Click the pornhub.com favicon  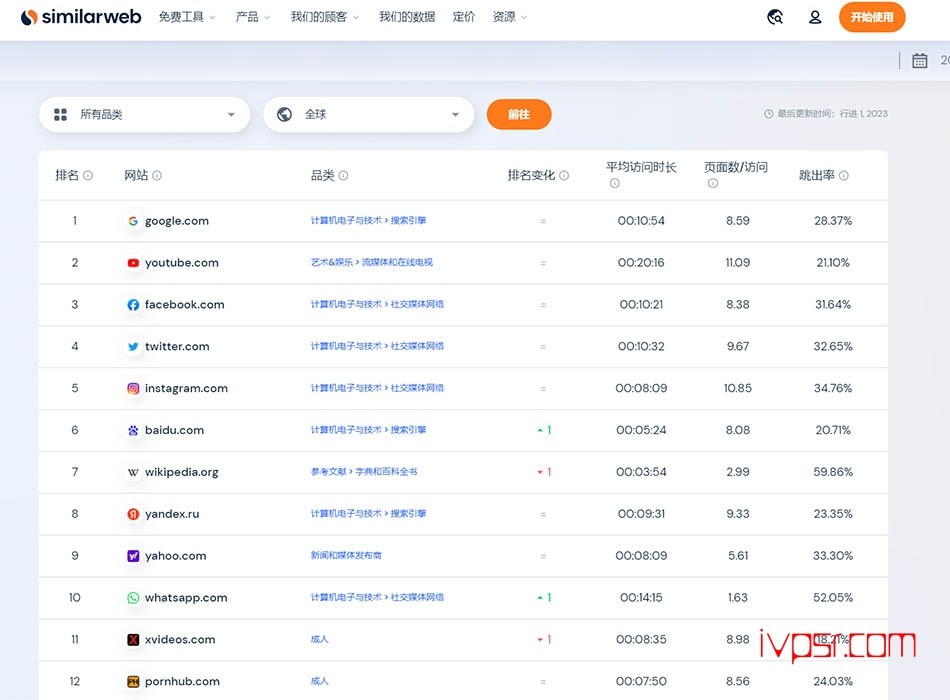coord(133,681)
